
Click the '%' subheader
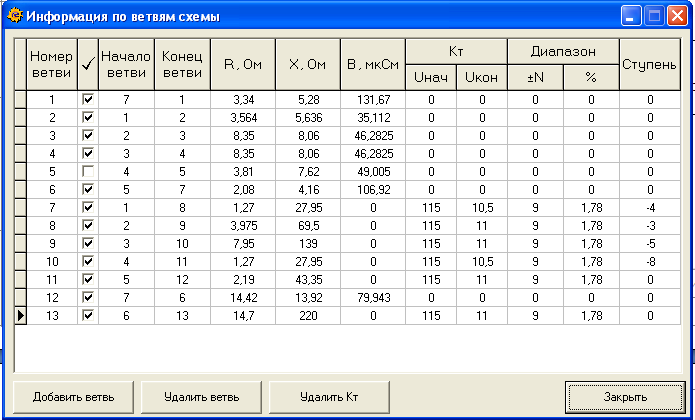coord(591,78)
